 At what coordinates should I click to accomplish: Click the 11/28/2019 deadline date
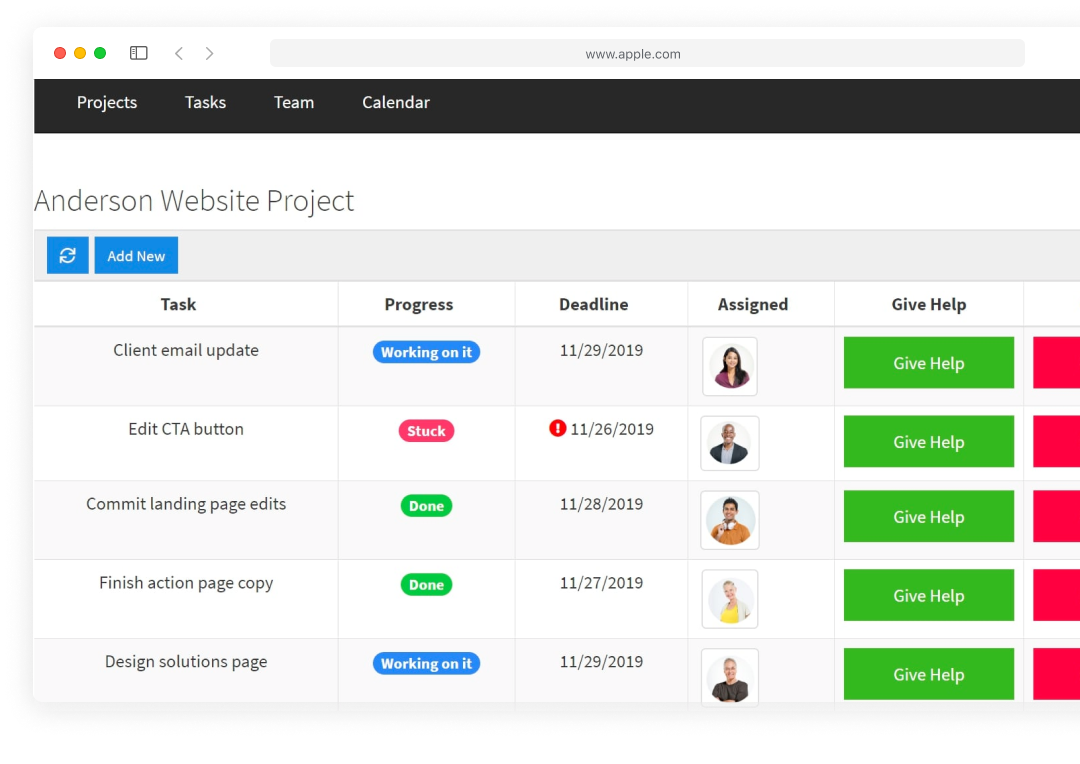tap(601, 504)
